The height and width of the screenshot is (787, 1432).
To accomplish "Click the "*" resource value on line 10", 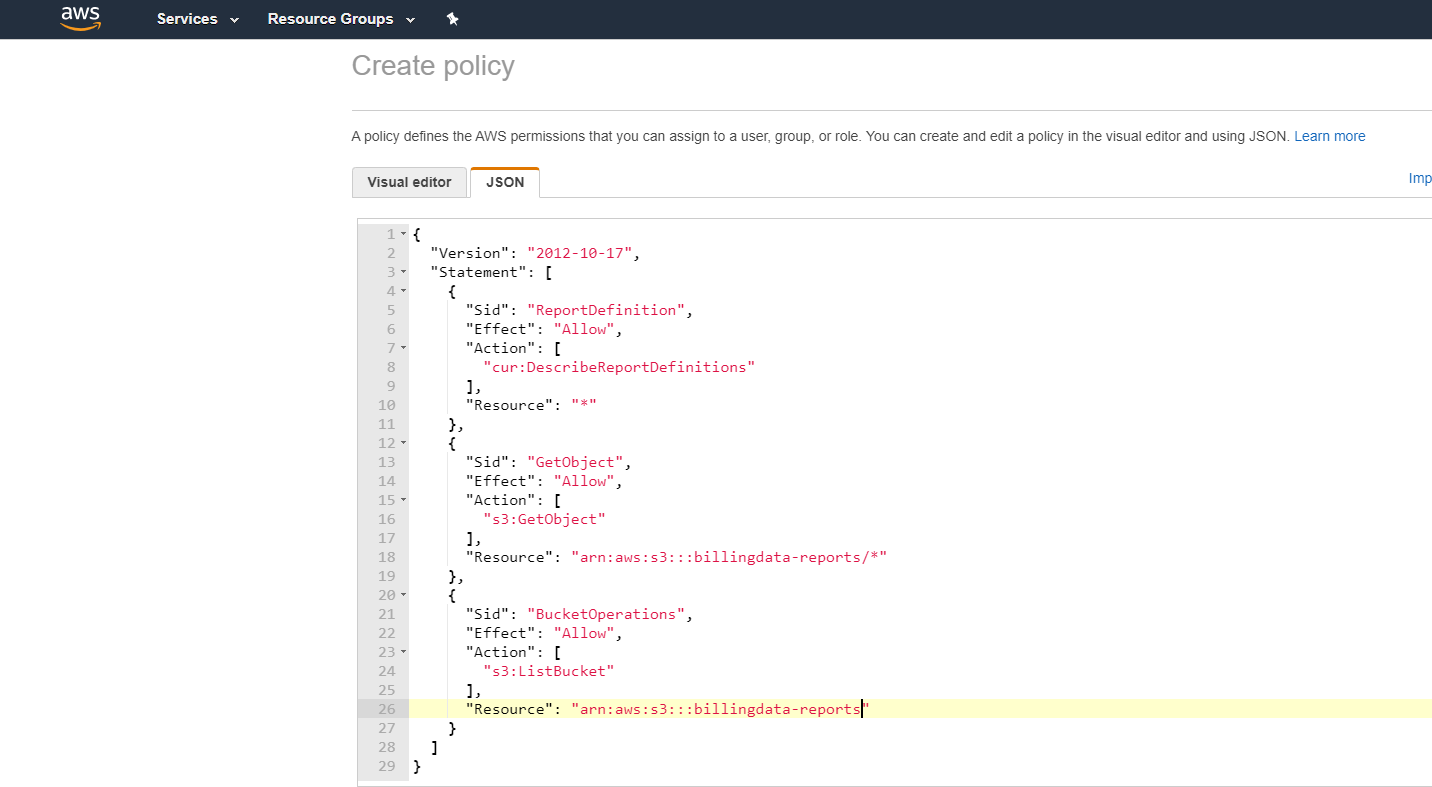I will pos(583,405).
